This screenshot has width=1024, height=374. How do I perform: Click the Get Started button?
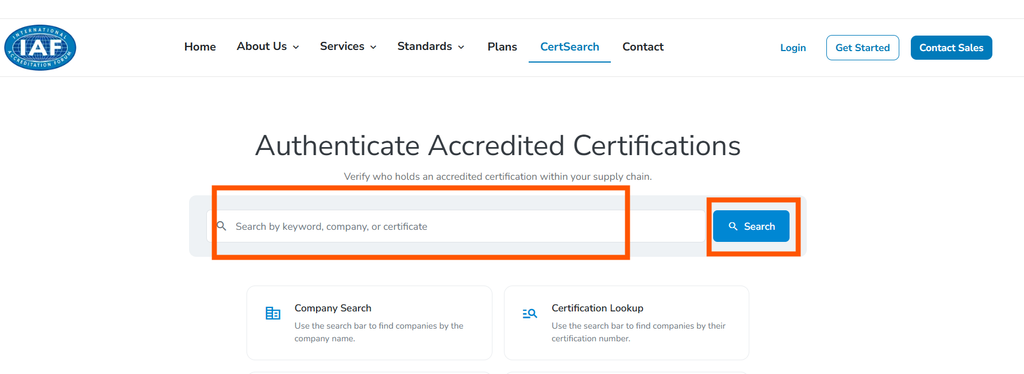[863, 48]
